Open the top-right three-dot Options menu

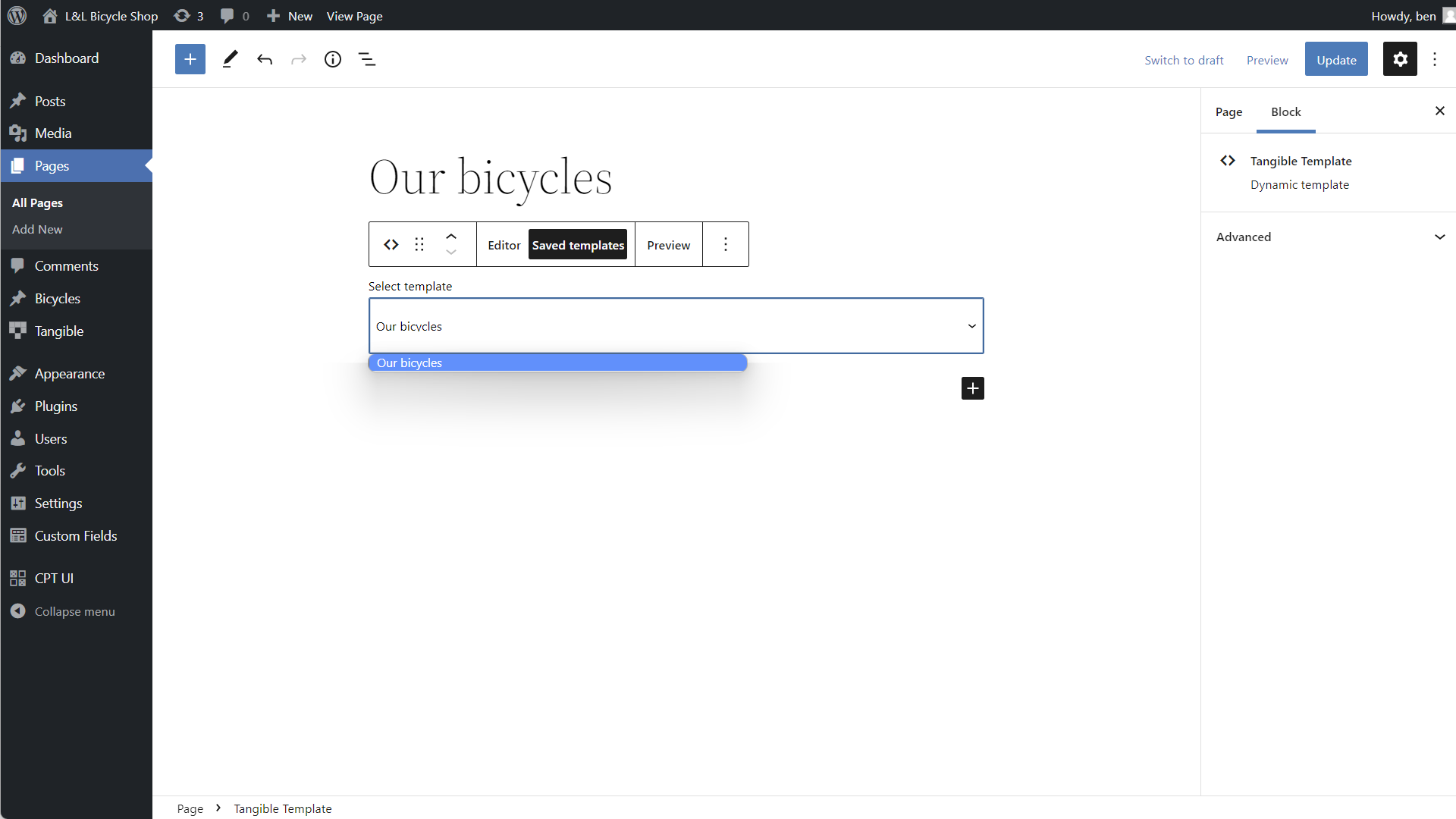click(1435, 59)
